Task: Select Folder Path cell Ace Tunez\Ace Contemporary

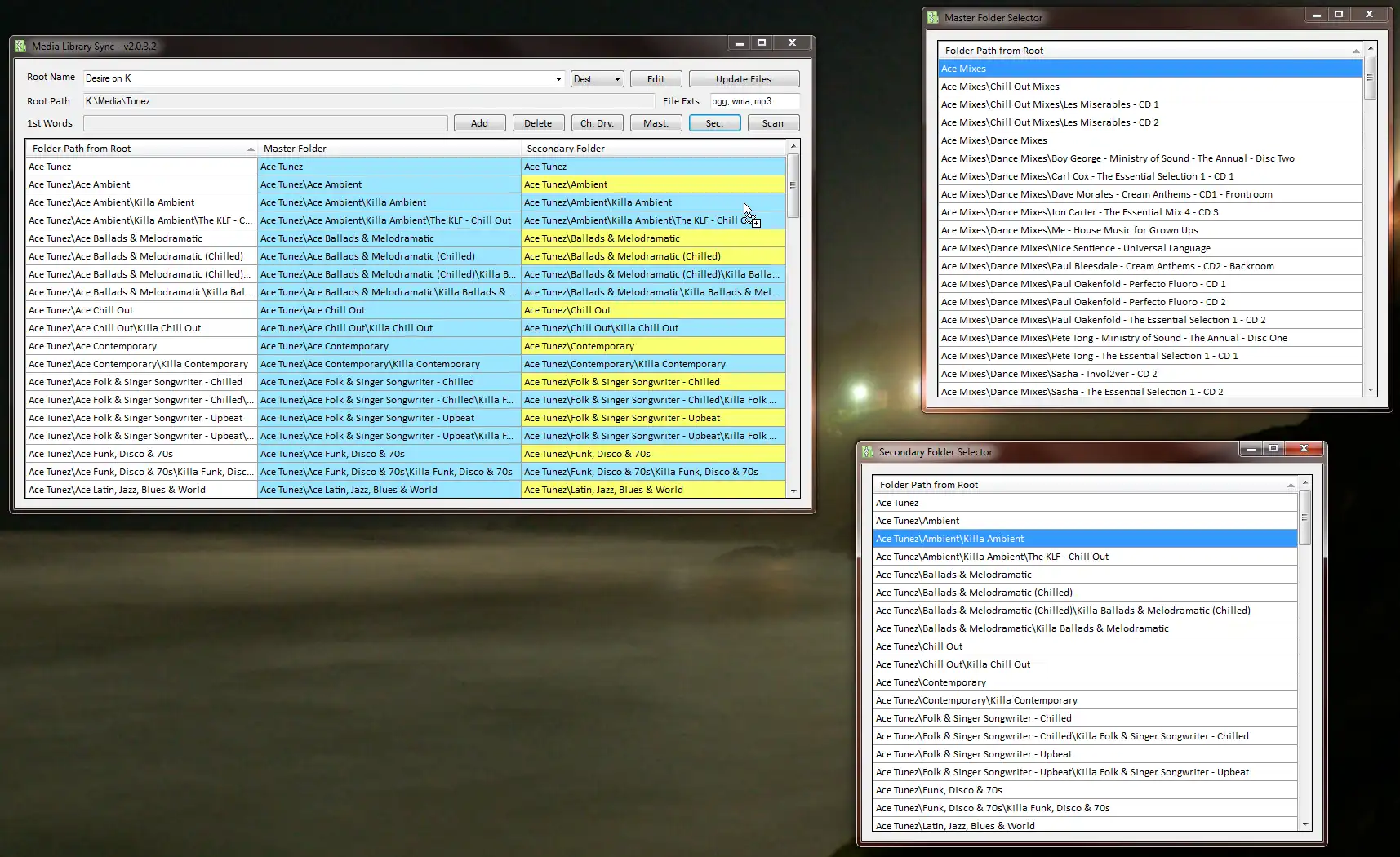Action: tap(142, 346)
